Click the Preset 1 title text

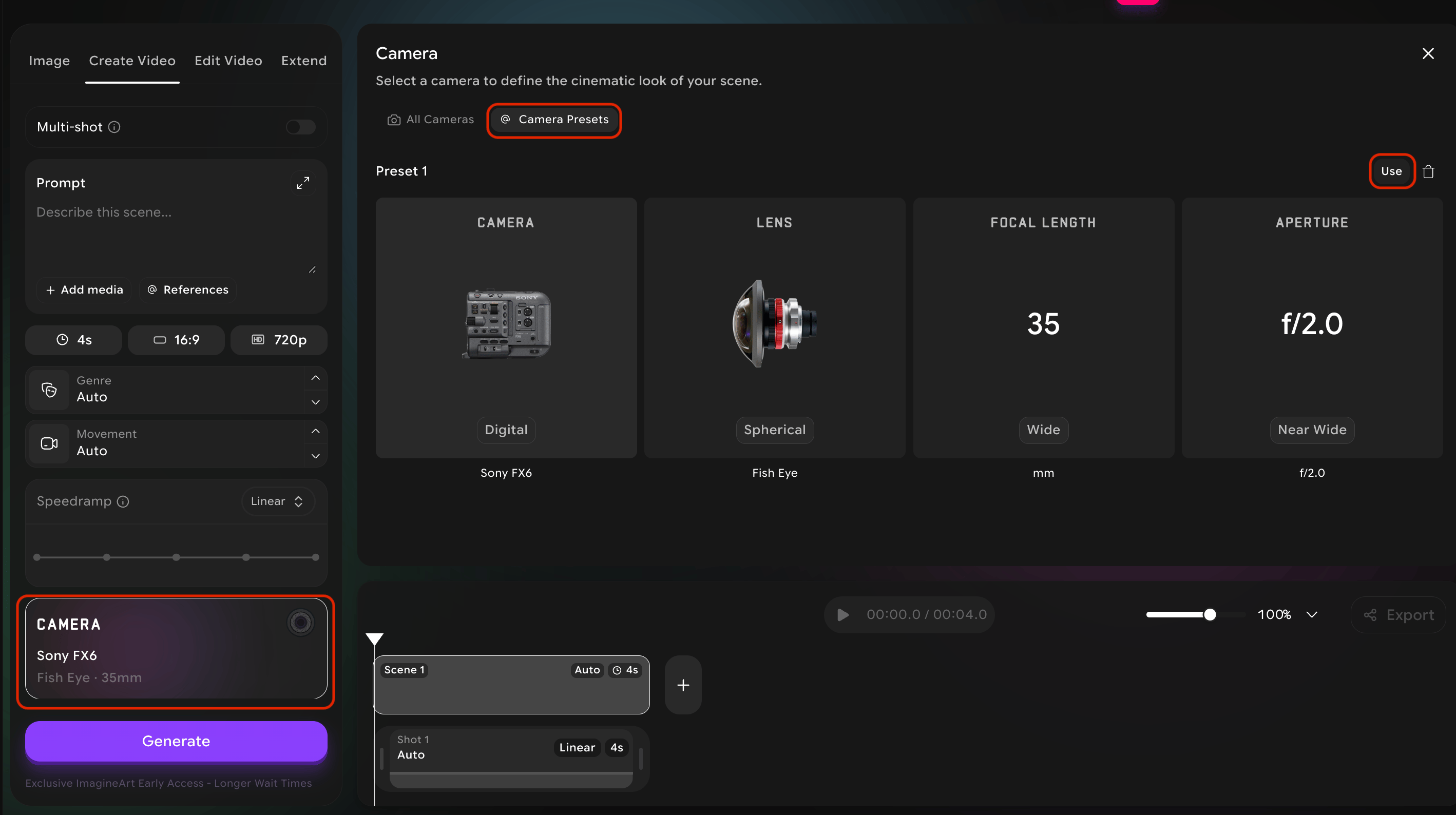pos(401,171)
